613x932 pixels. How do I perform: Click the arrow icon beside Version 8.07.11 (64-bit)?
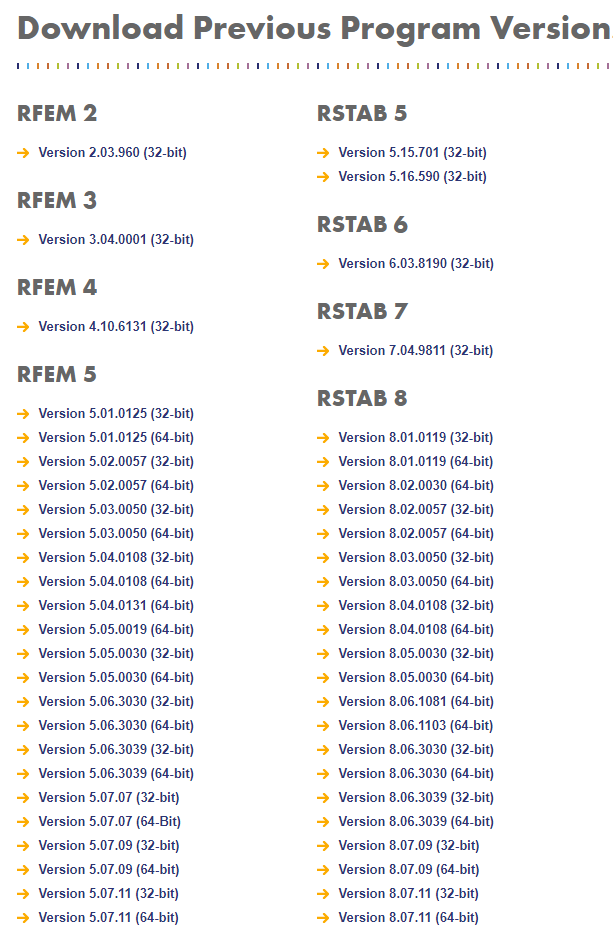322,917
